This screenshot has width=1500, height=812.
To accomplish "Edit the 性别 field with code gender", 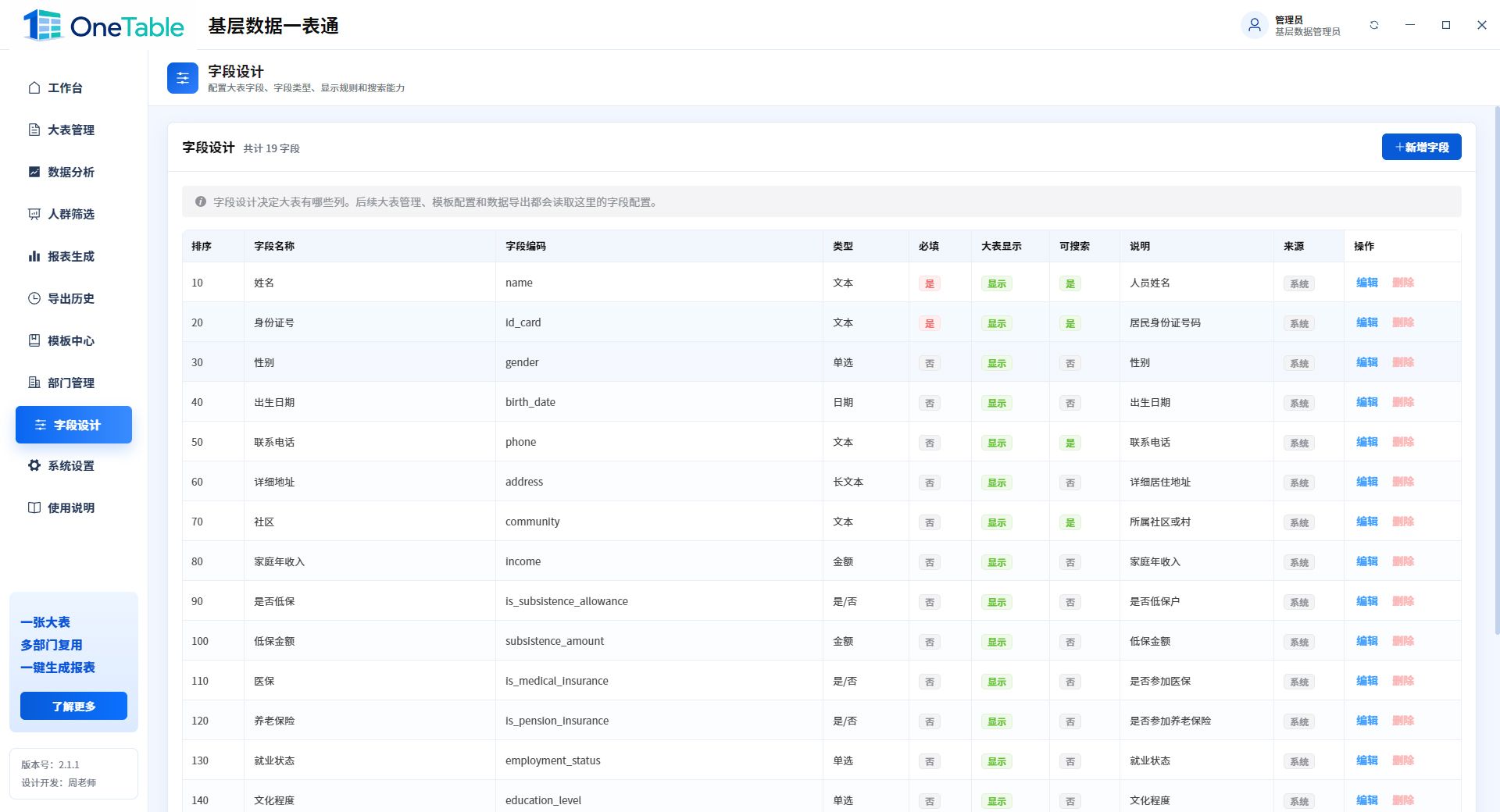I will coord(1367,362).
